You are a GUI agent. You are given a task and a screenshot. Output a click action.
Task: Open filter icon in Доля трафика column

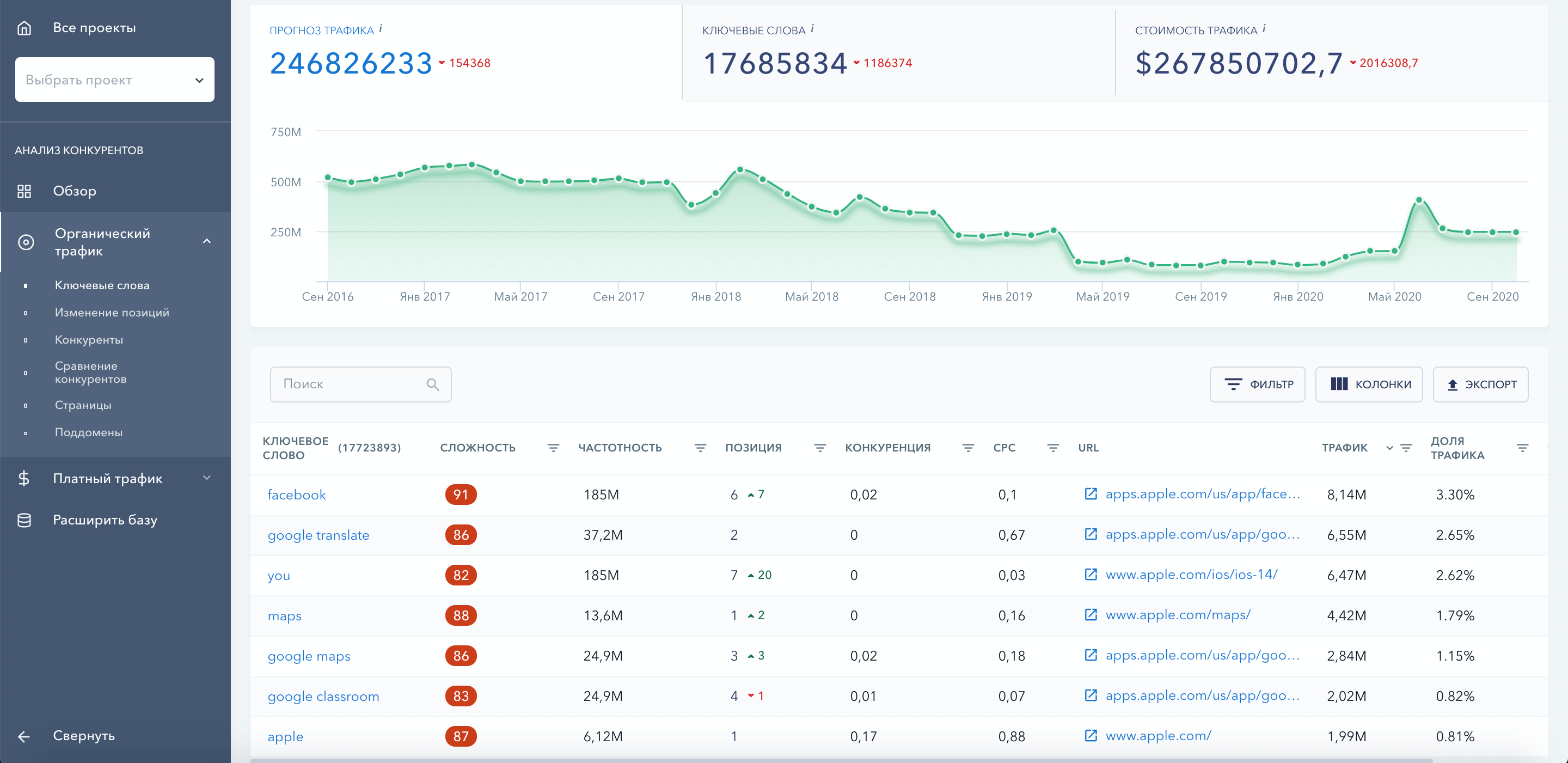1522,448
